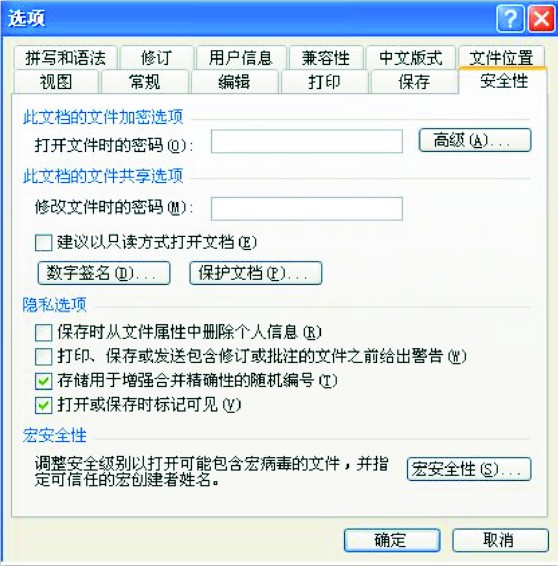
Task: Open 数字签名(D)... dialog
Action: coord(104,273)
